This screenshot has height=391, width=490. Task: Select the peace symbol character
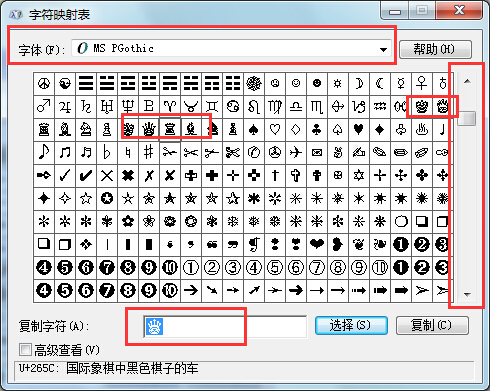pos(44,84)
